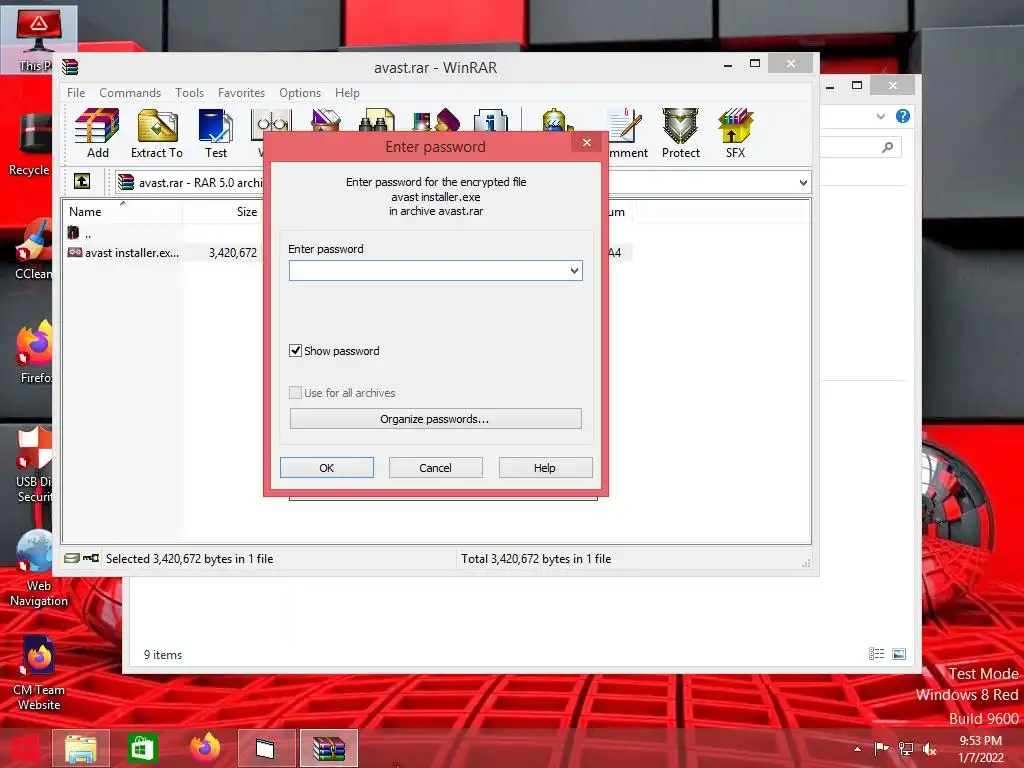Open the CM Team Website desktop icon

(x=38, y=673)
